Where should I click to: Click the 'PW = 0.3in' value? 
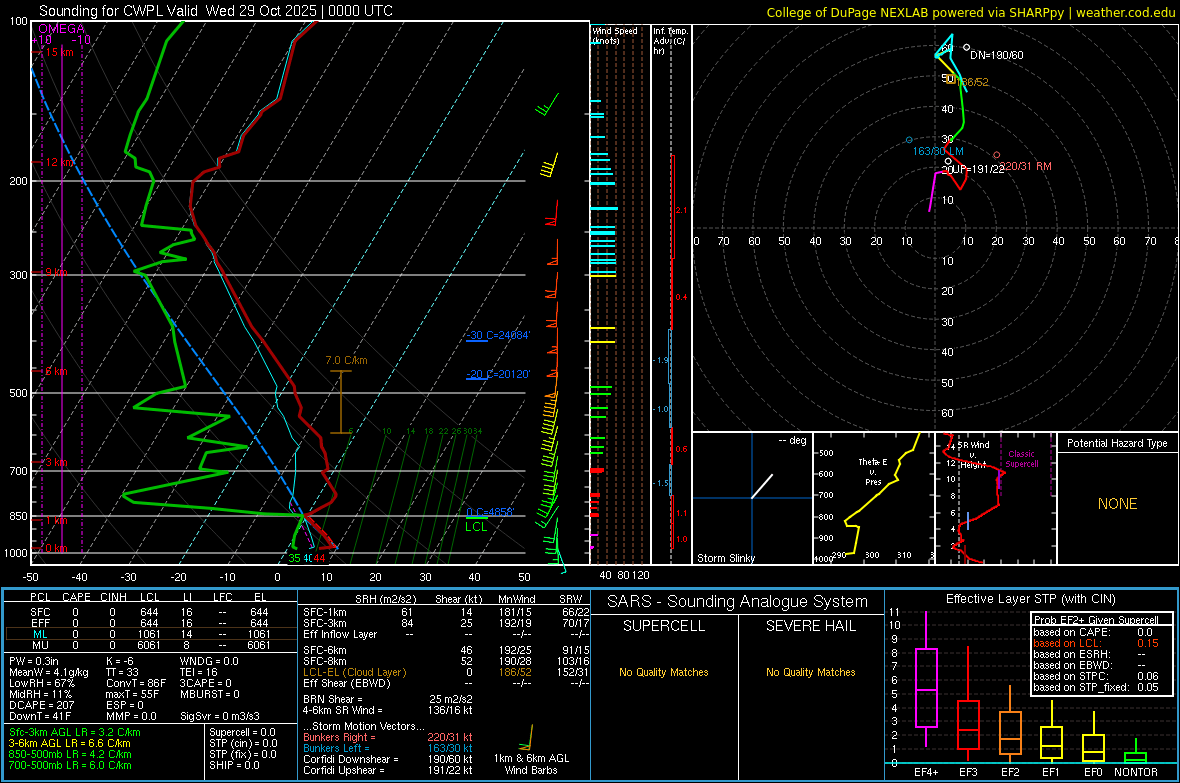[x=34, y=661]
